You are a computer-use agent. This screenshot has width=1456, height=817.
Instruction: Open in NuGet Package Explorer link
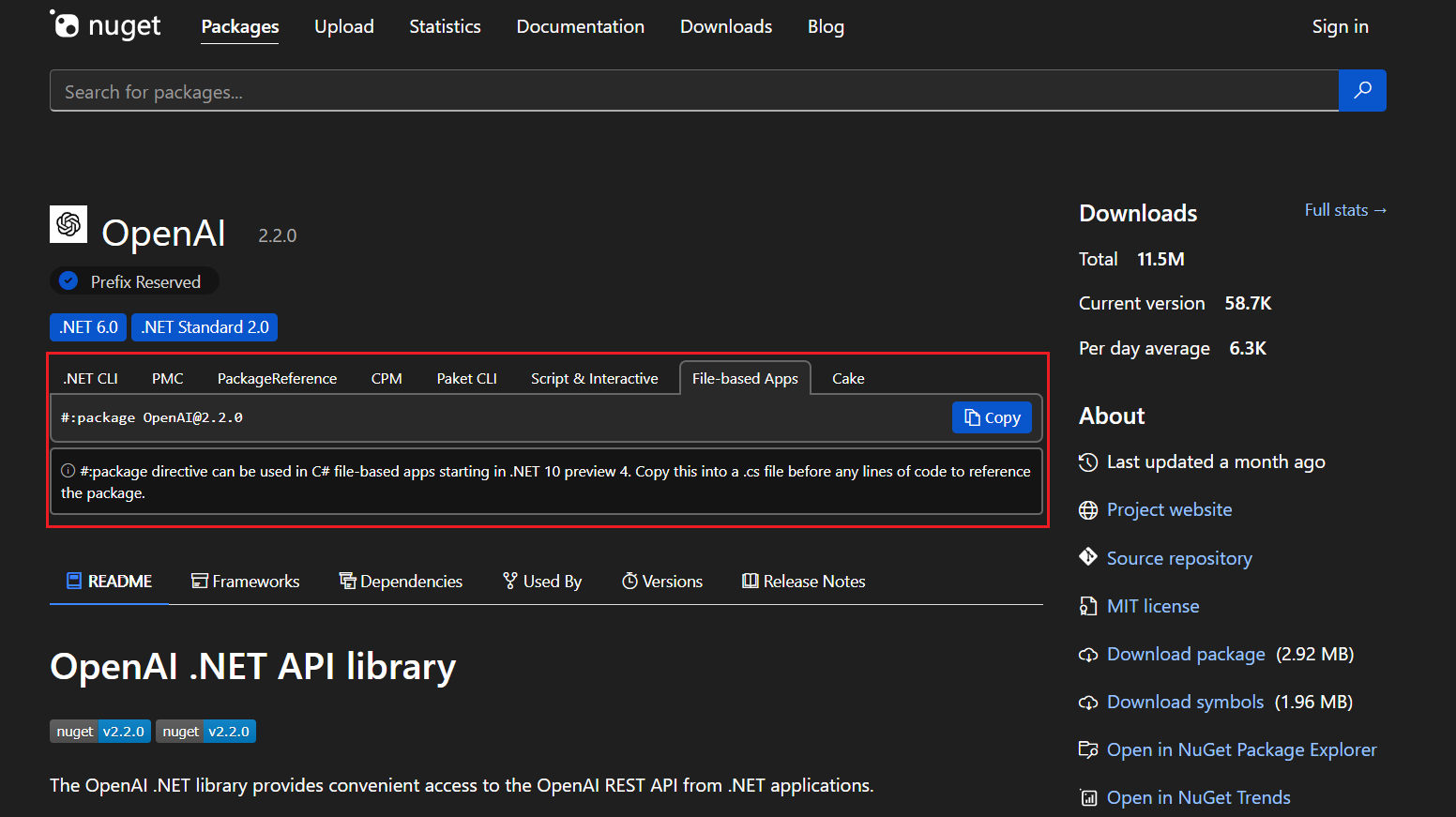1241,749
